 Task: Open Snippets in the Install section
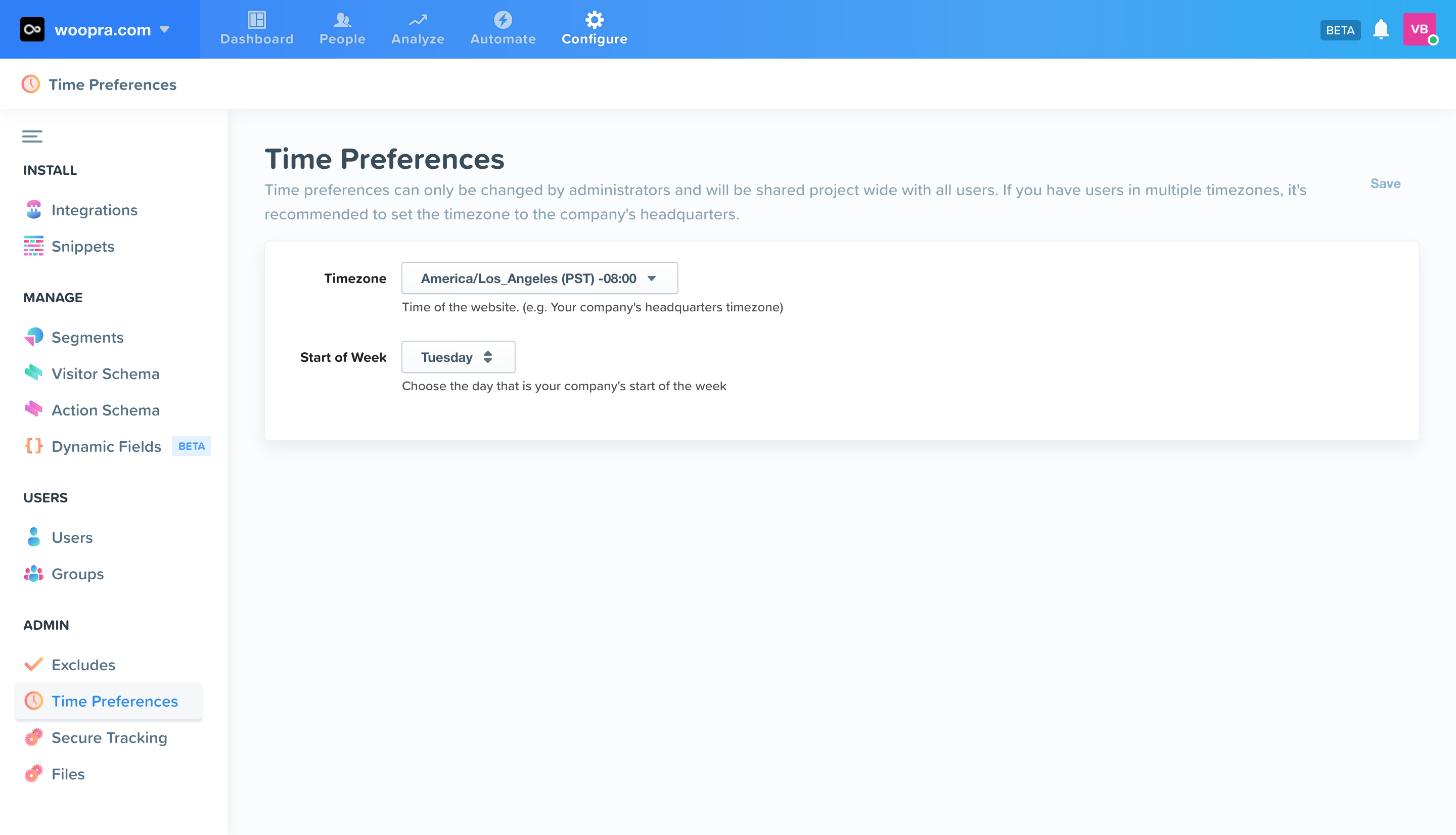[x=82, y=247]
